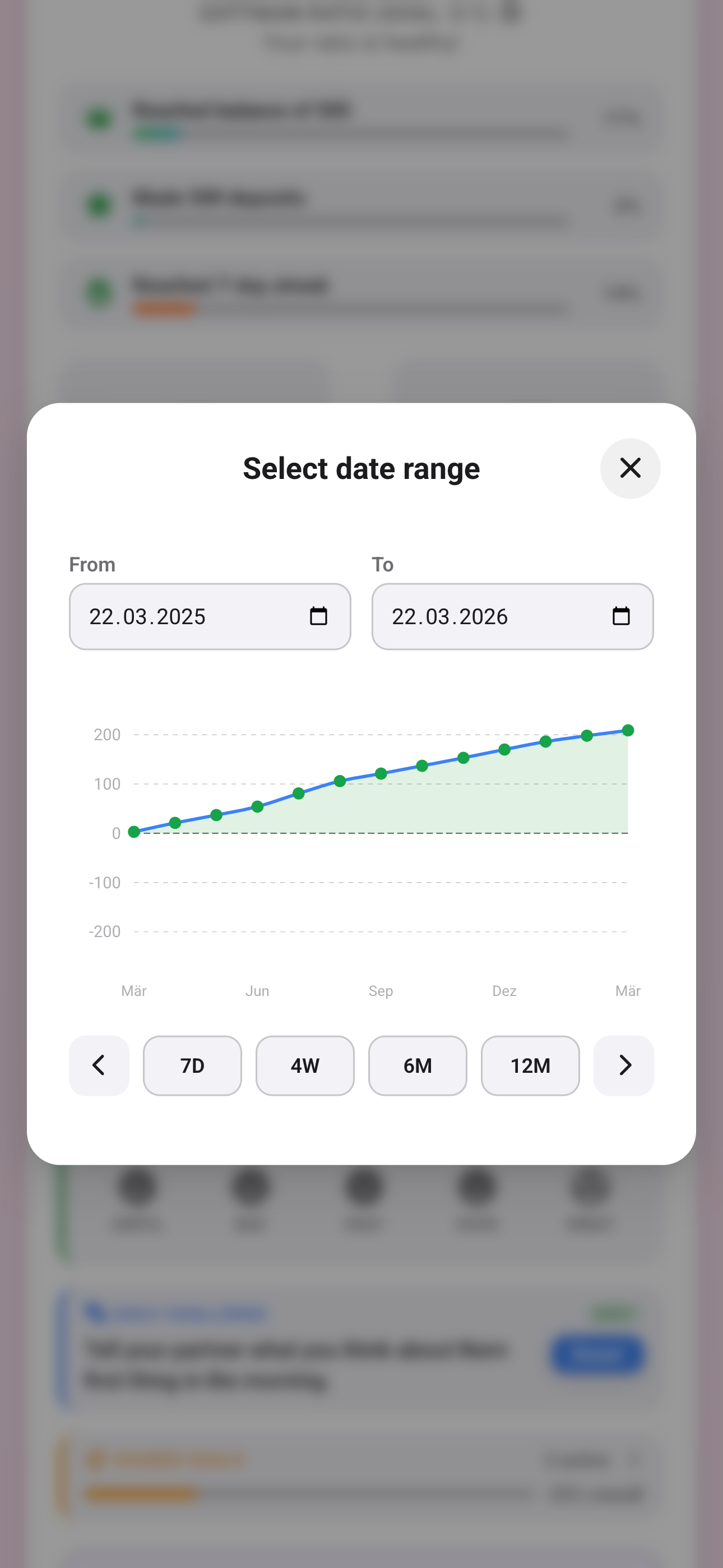Viewport: 723px width, 1568px height.
Task: Click the chart point above Jun label
Action: [x=257, y=806]
